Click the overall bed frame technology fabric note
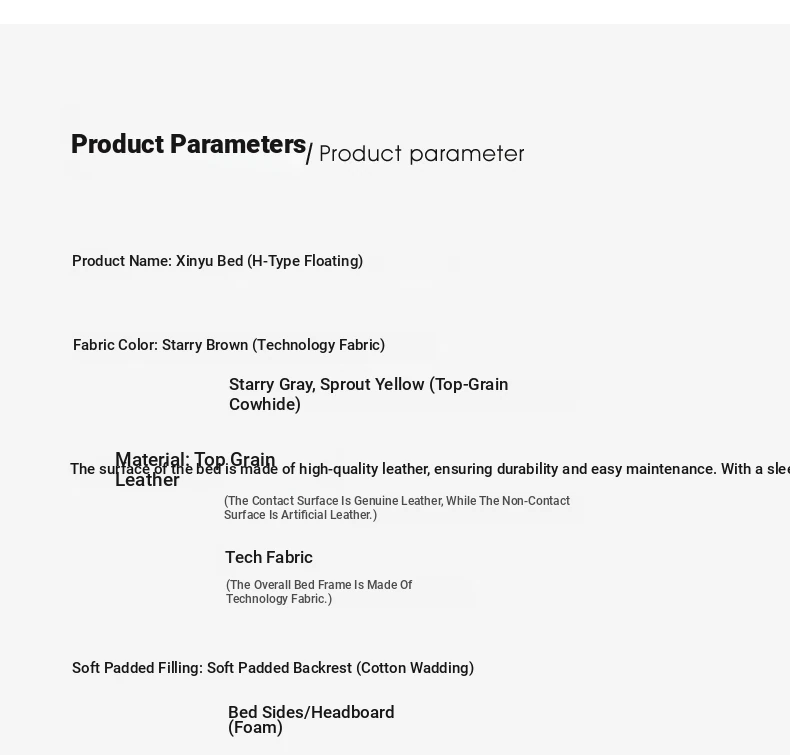Viewport: 790px width, 755px height. point(319,592)
